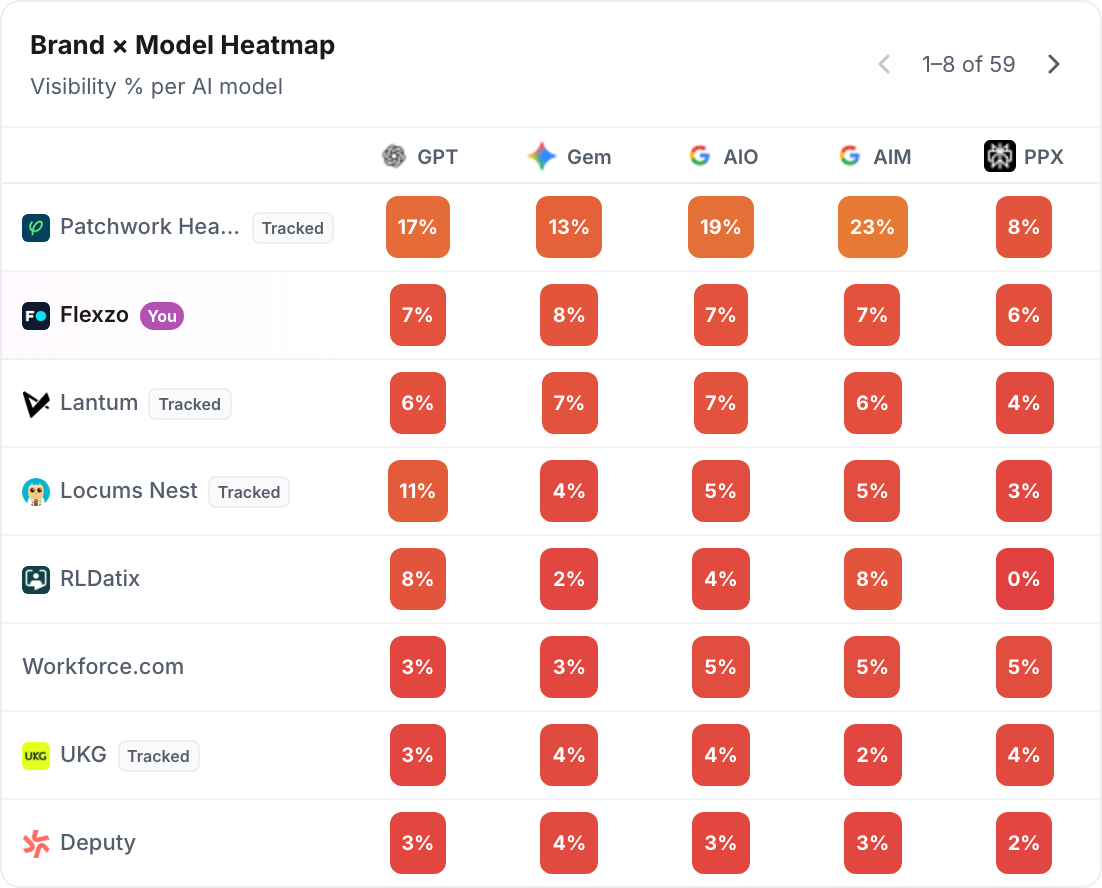Click the Perplexity icon in the PPX header
This screenshot has height=888, width=1102.
[999, 156]
